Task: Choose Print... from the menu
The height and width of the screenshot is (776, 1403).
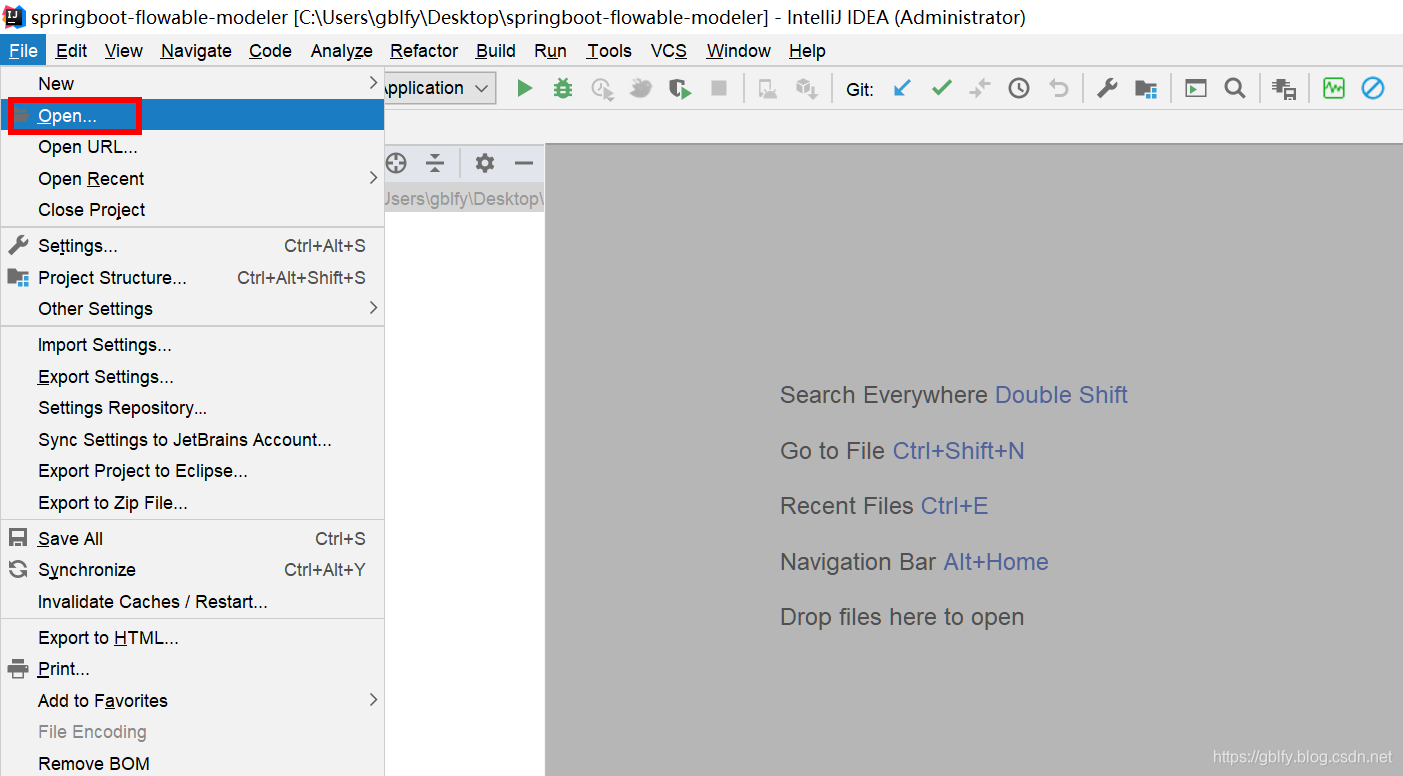Action: [193, 669]
